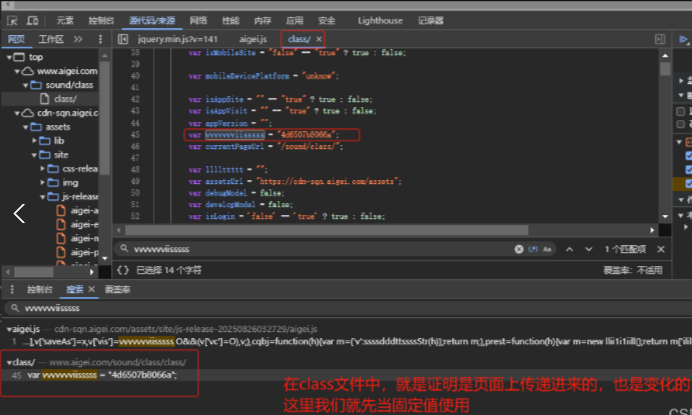Click the code editor scroll-up arrow

pos(665,56)
